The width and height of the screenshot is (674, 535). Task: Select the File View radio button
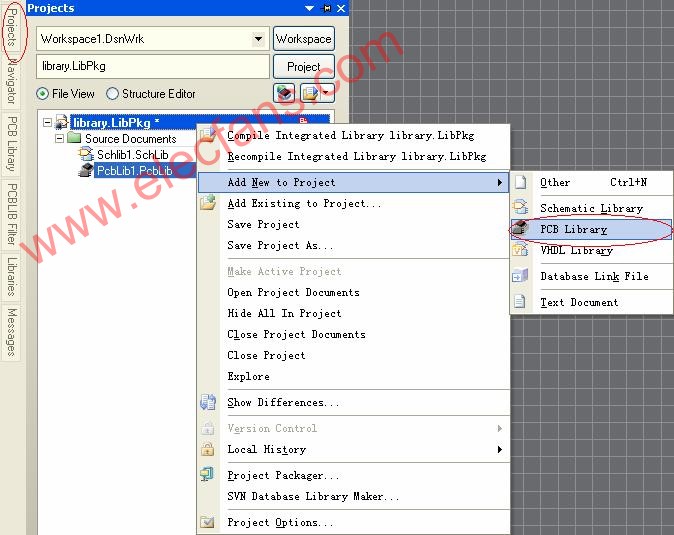(42, 93)
